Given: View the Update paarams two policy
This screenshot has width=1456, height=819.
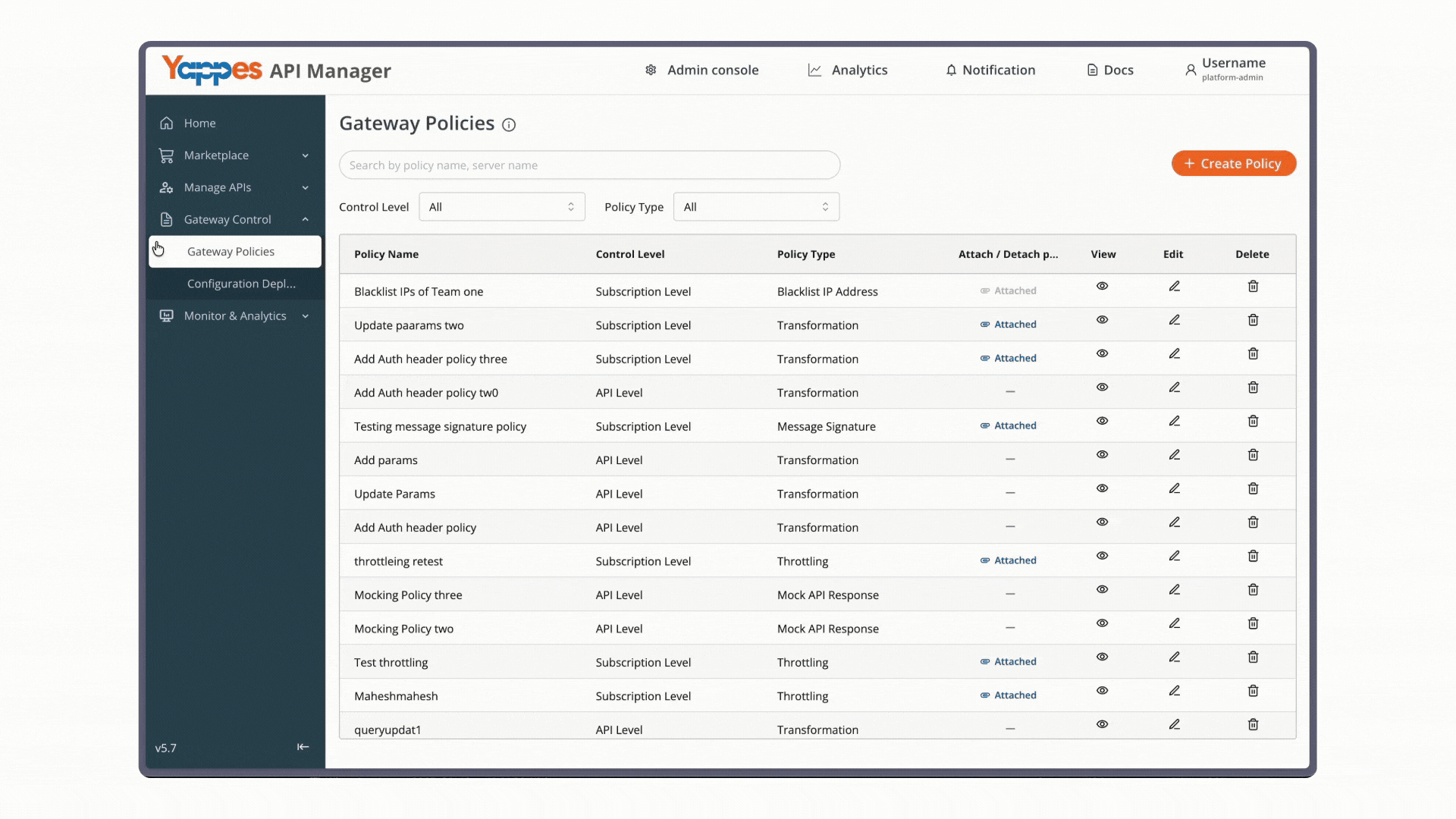Looking at the screenshot, I should (1102, 320).
